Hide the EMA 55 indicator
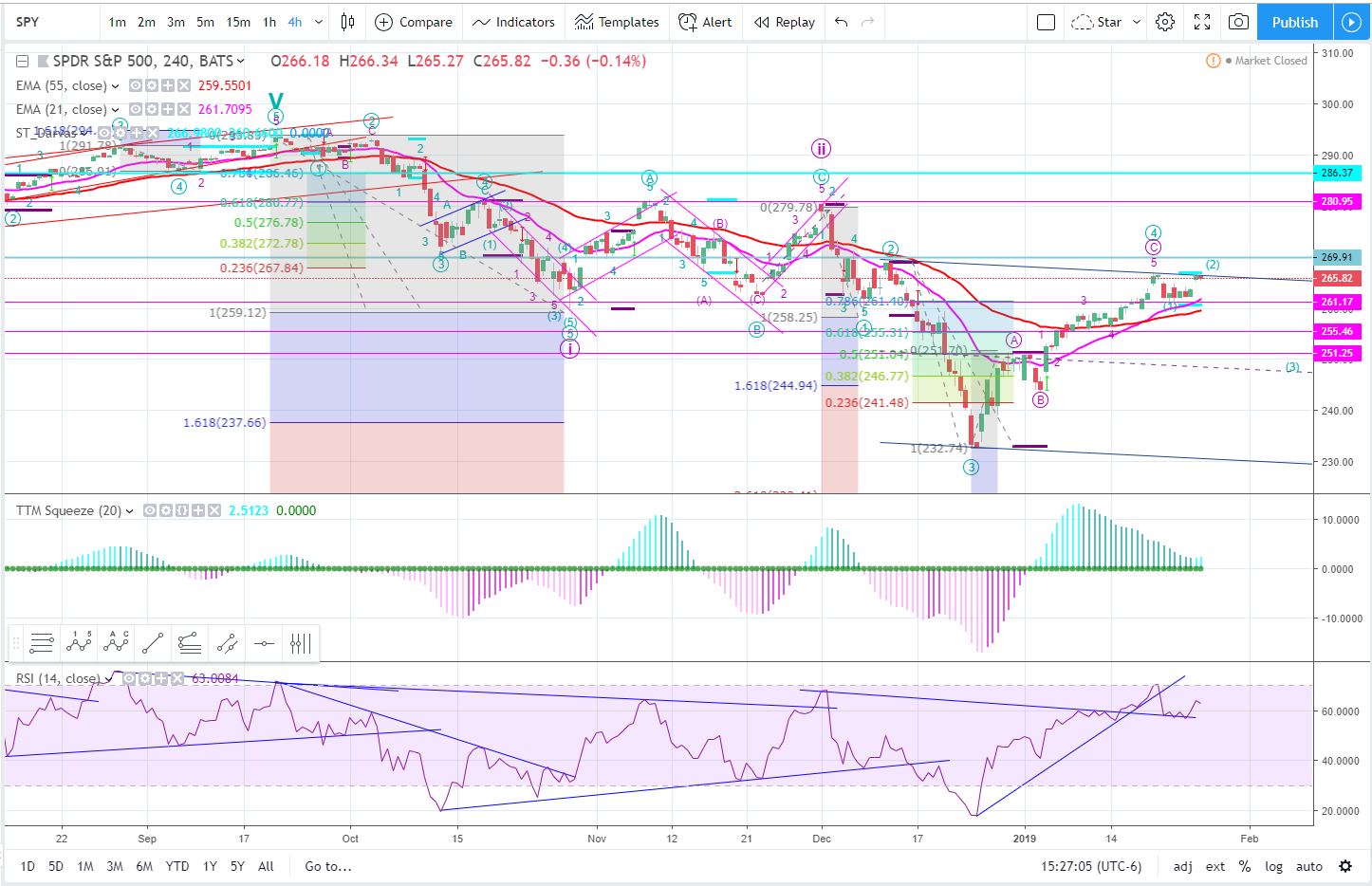Screen dimensions: 1372x886 (136, 85)
